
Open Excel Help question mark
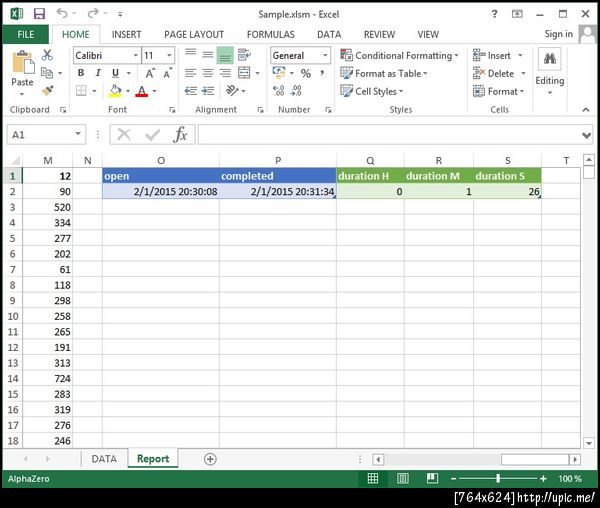coord(494,14)
